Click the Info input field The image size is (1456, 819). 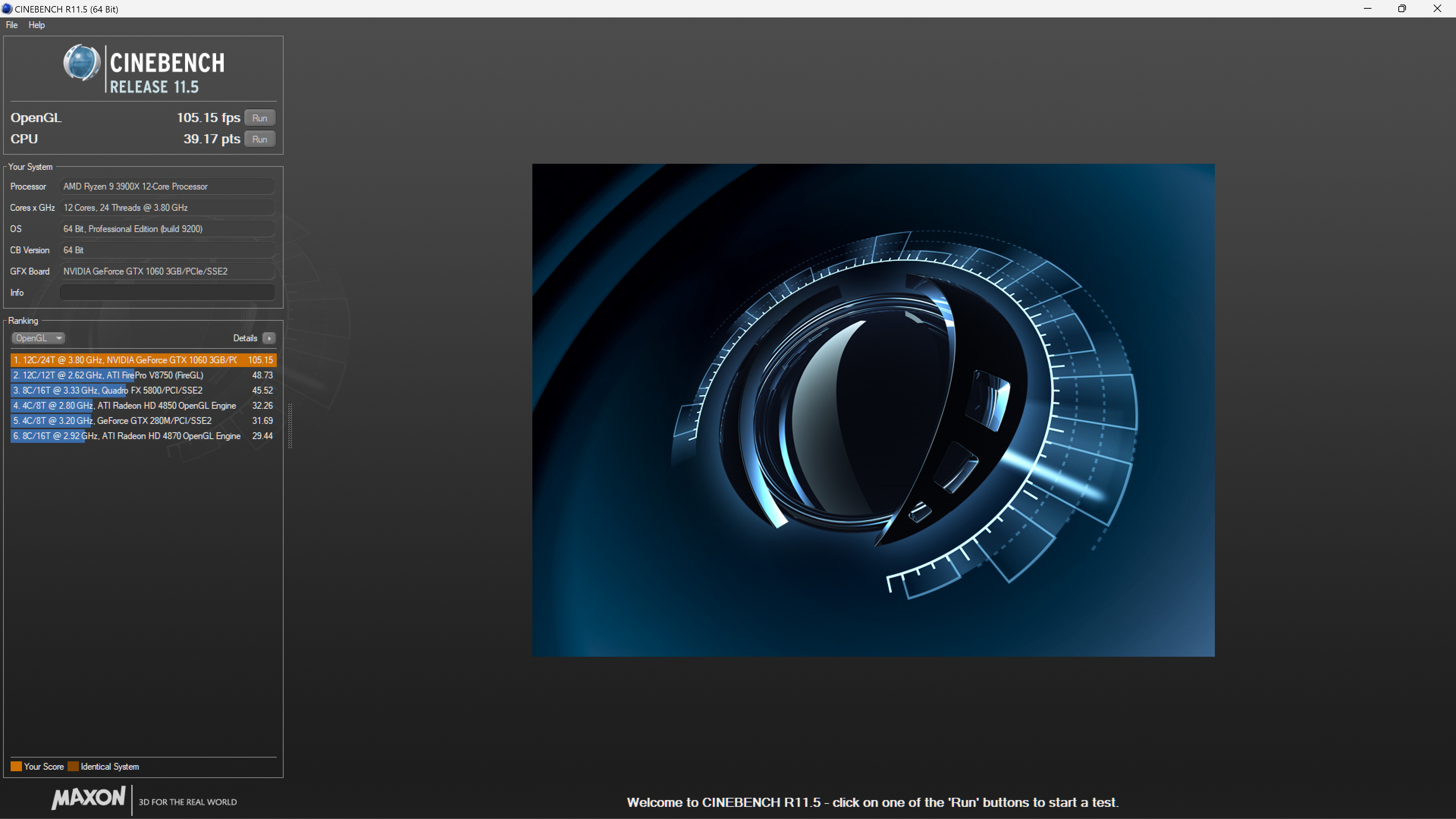(x=167, y=293)
